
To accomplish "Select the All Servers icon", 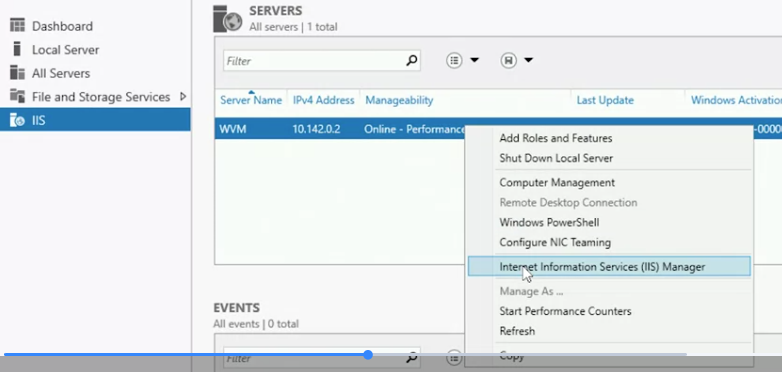I will point(17,73).
